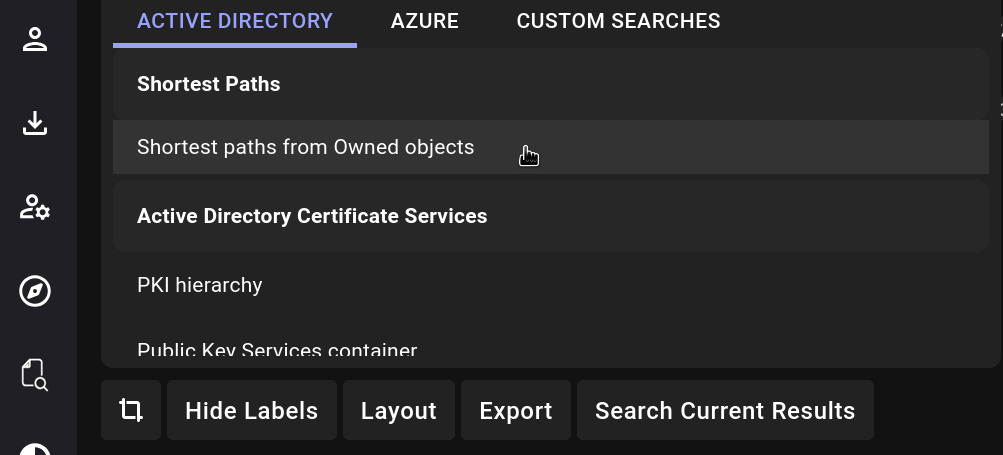This screenshot has width=1003, height=455.
Task: Click the download collectors icon in sidebar
Action: 35,123
